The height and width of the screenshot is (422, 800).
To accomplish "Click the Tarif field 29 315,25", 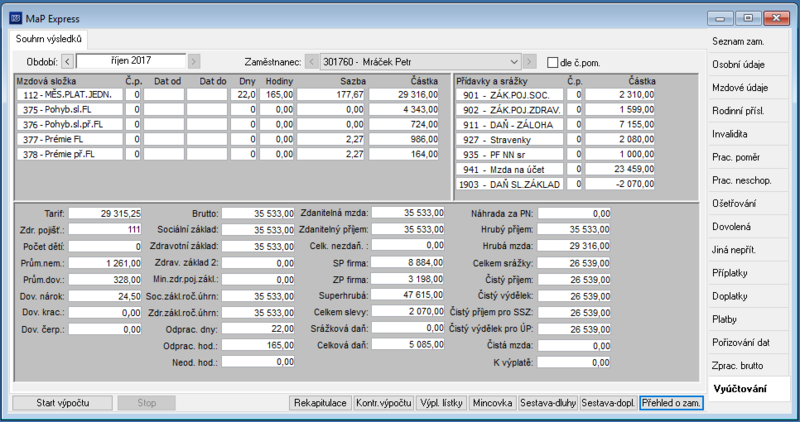I will coord(105,213).
